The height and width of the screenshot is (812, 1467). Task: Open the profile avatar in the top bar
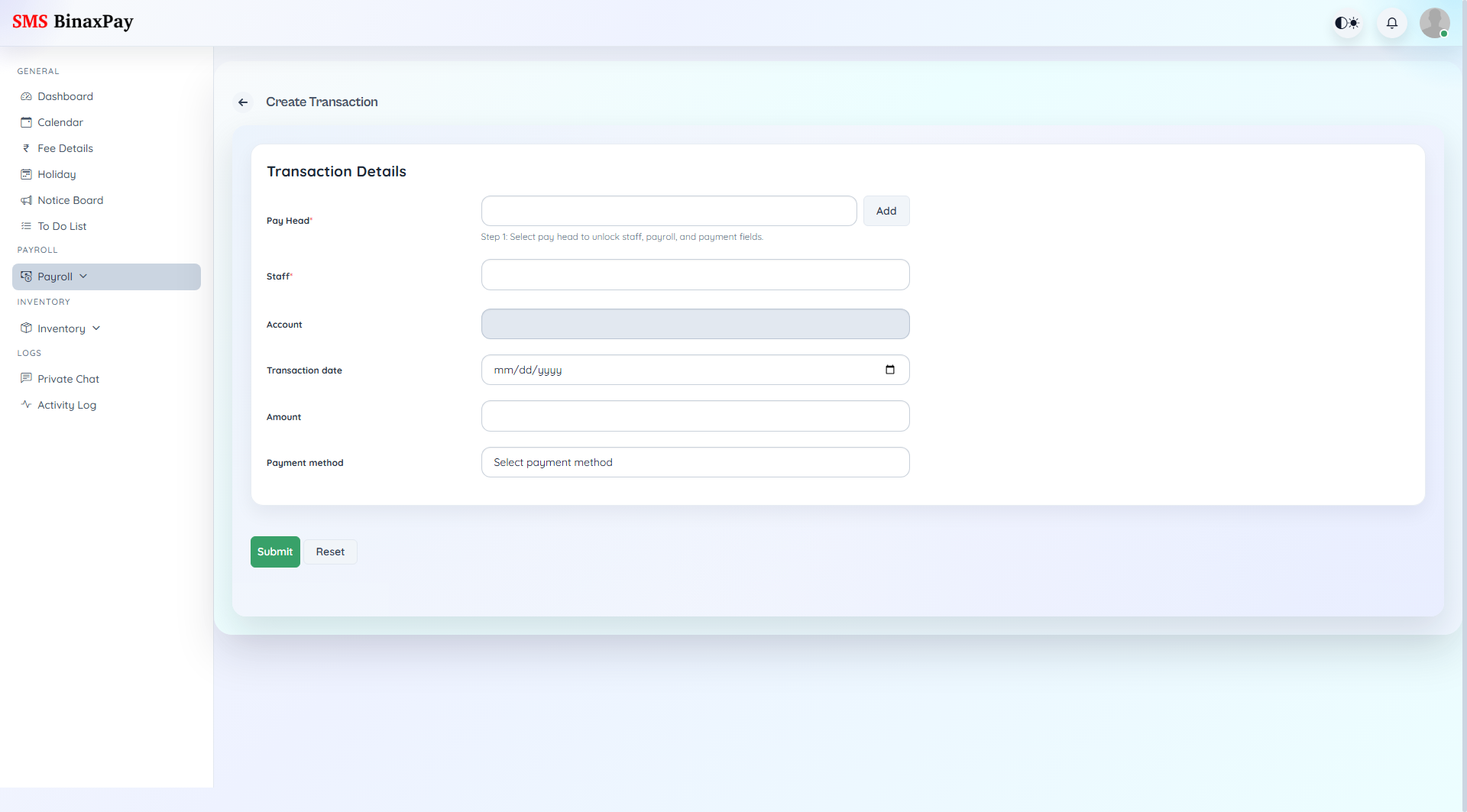coord(1435,23)
